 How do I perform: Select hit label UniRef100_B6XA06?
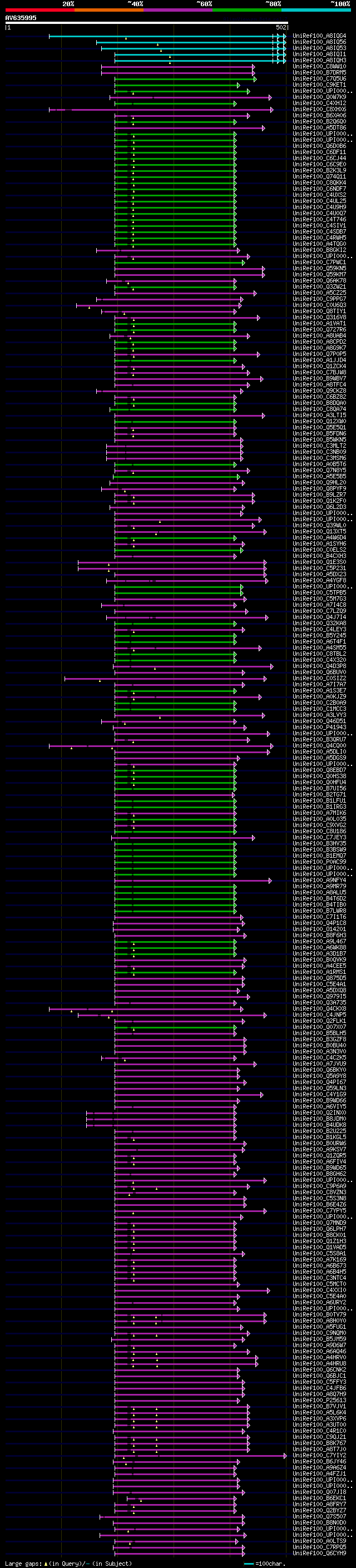coord(319,116)
